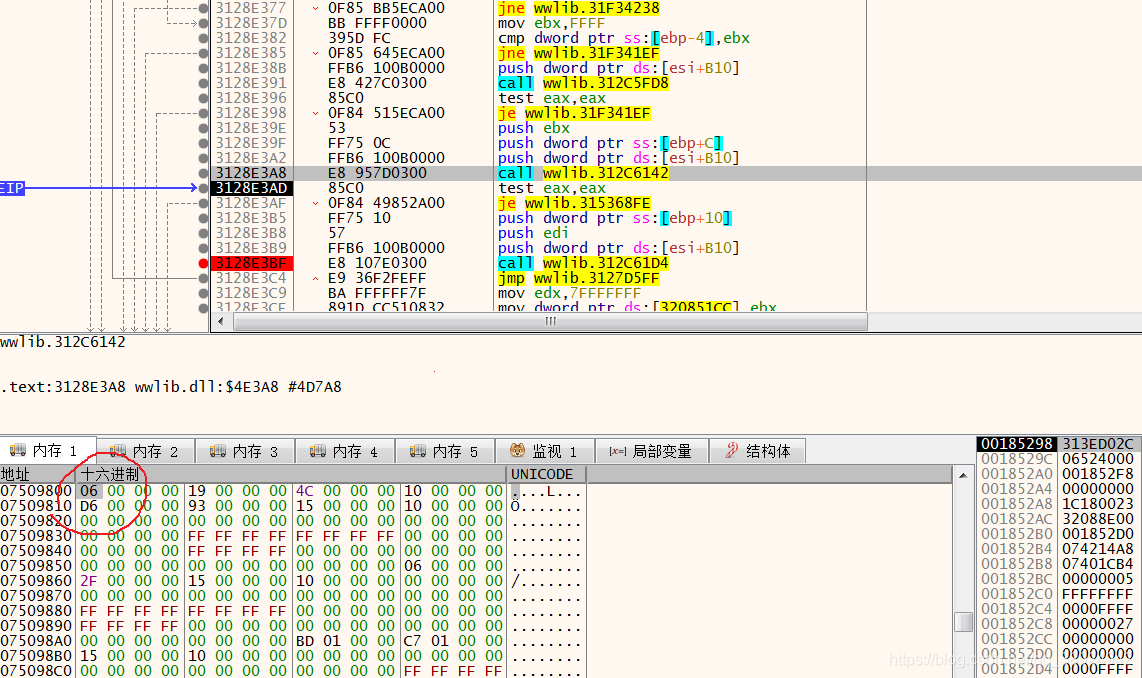Click the .text:3128E3A8 wwlib.dll location line
1142x678 pixels.
170,387
